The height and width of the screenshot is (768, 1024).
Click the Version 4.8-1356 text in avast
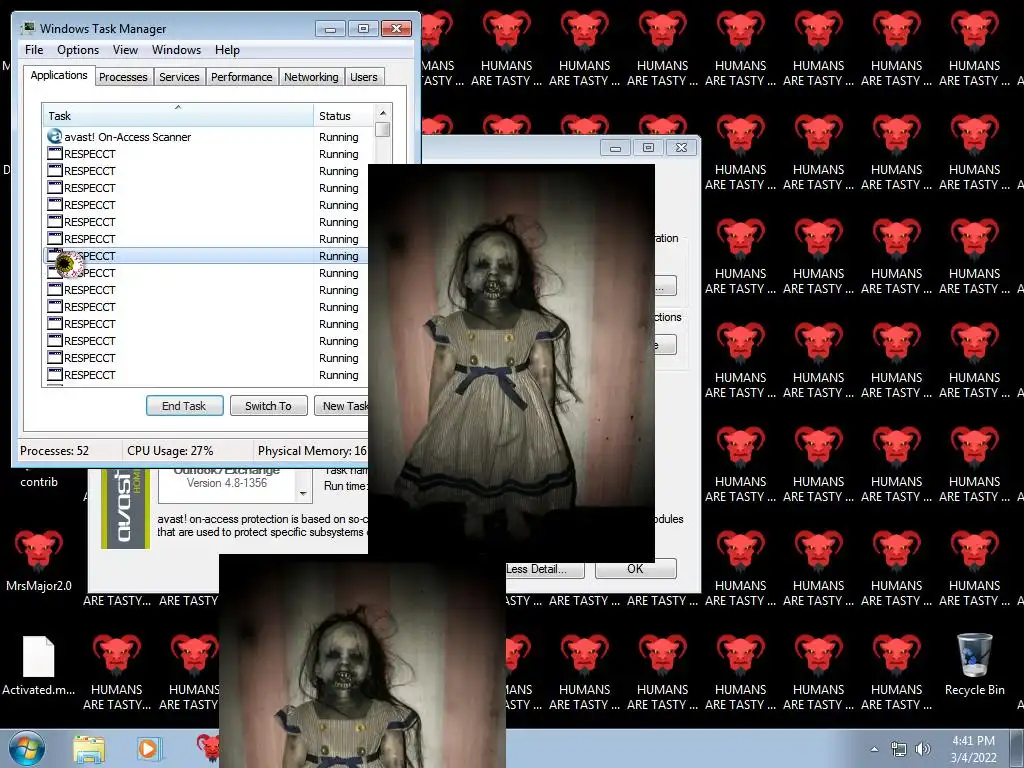click(227, 483)
